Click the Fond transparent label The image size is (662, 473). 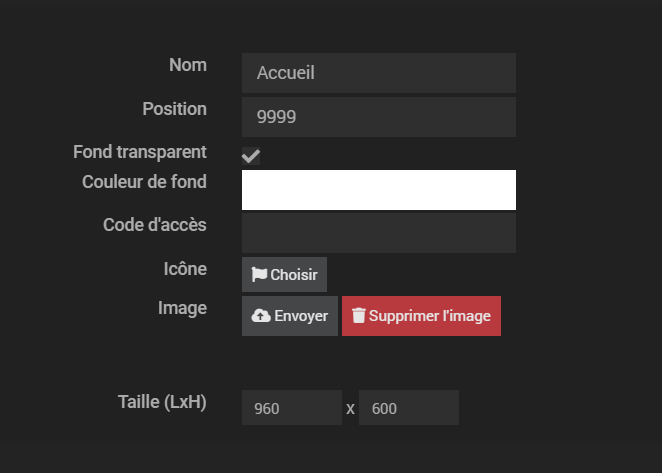point(140,152)
